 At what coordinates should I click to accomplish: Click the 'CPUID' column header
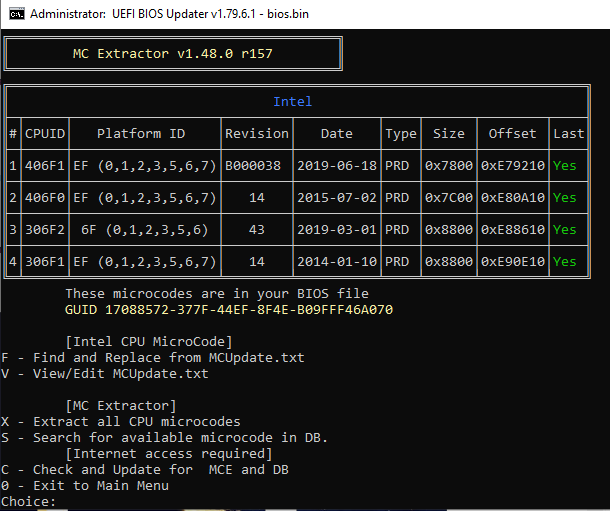(x=45, y=134)
